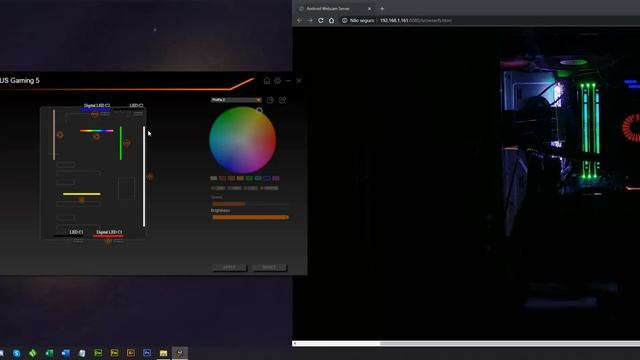Go back in the browser window
The width and height of the screenshot is (640, 360).
click(300, 20)
